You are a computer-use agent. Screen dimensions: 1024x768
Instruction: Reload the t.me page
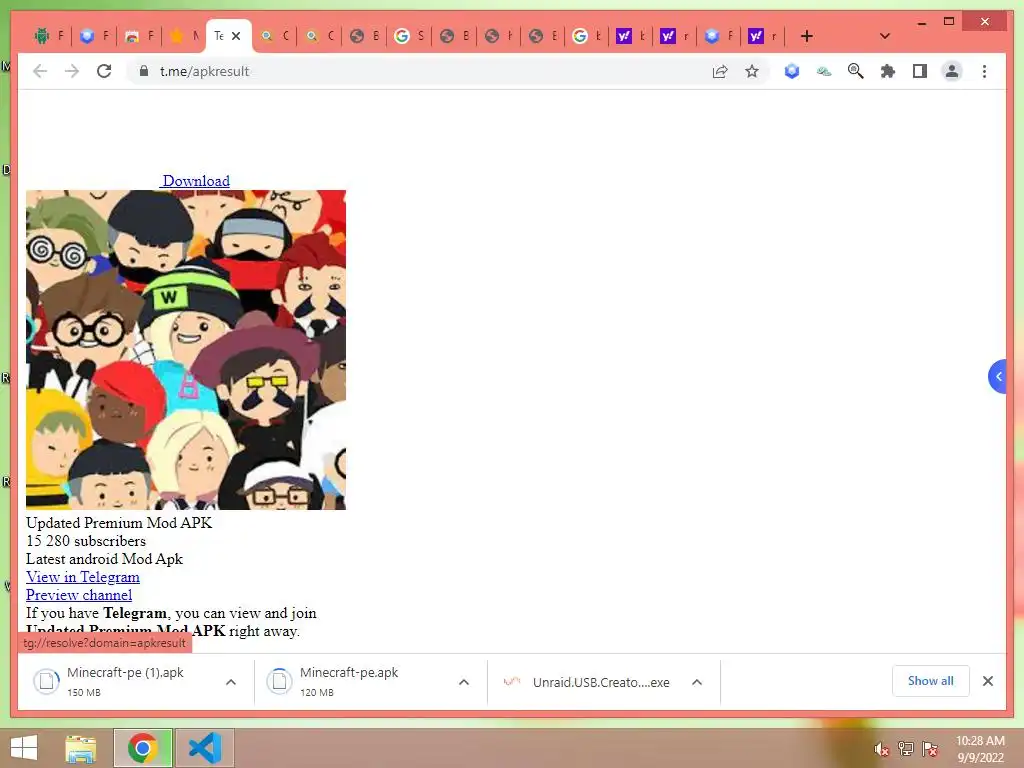[104, 71]
